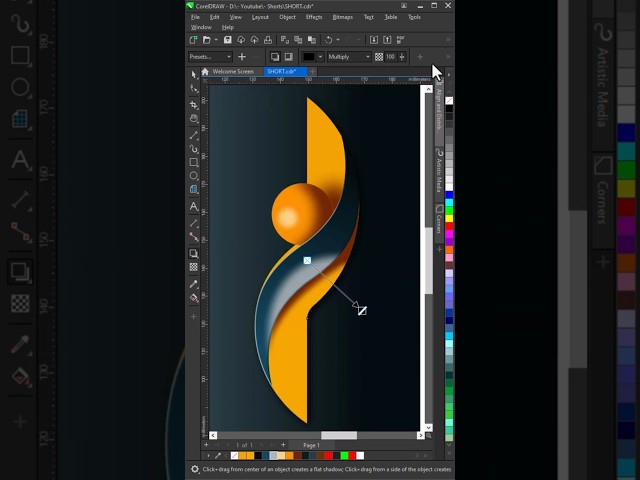Viewport: 640px width, 480px height.
Task: Click the Paste icon in standard toolbar
Action: click(312, 40)
